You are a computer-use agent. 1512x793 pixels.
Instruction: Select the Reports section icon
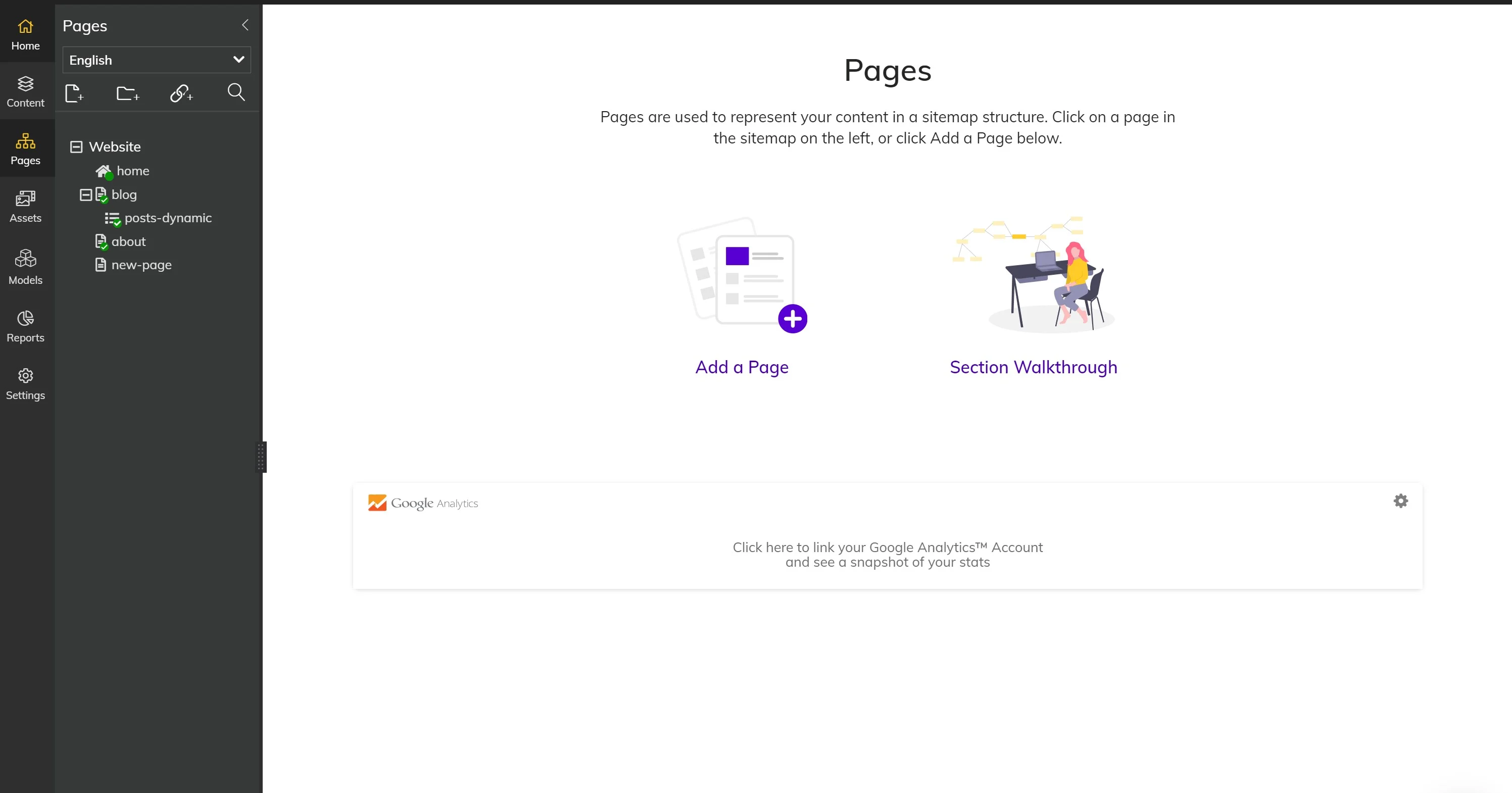tap(26, 318)
